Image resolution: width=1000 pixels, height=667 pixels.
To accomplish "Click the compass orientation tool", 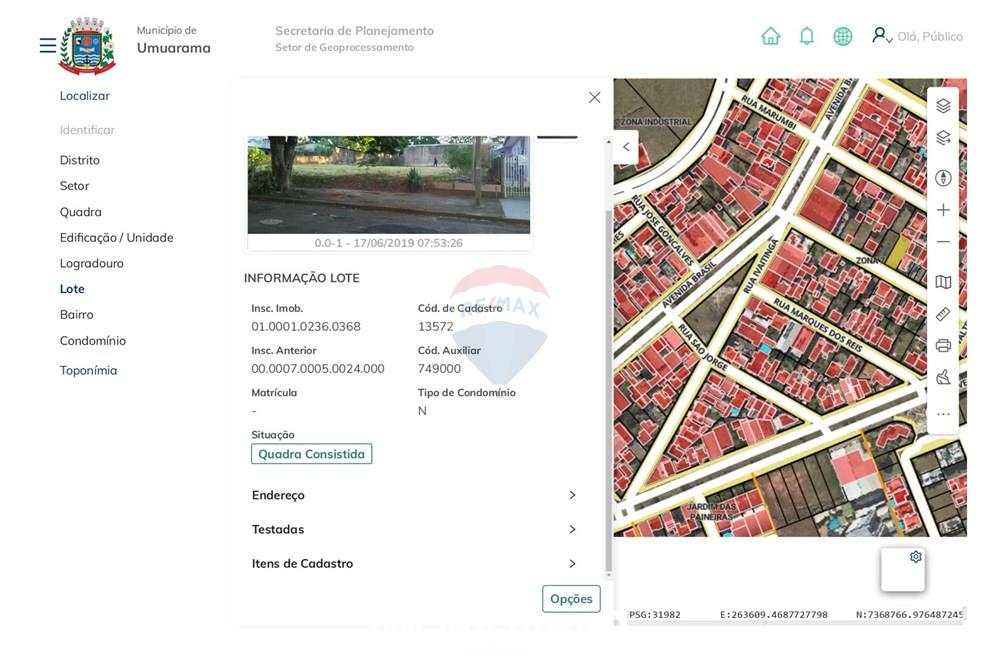I will tap(942, 178).
